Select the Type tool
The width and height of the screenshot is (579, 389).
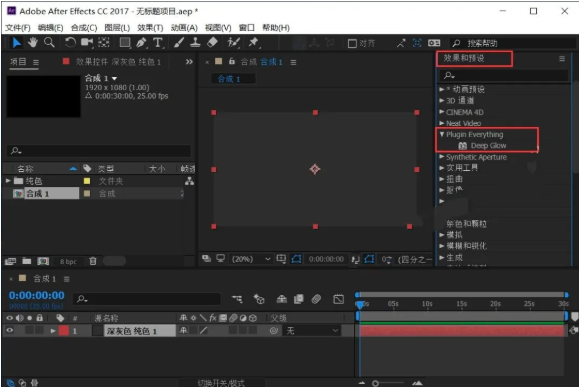click(x=158, y=43)
